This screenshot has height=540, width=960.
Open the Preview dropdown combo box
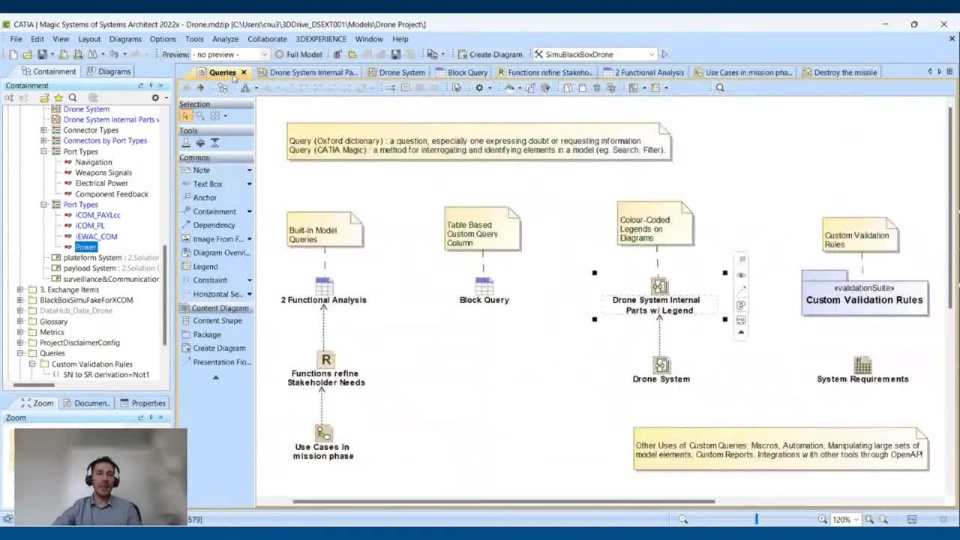(230, 54)
